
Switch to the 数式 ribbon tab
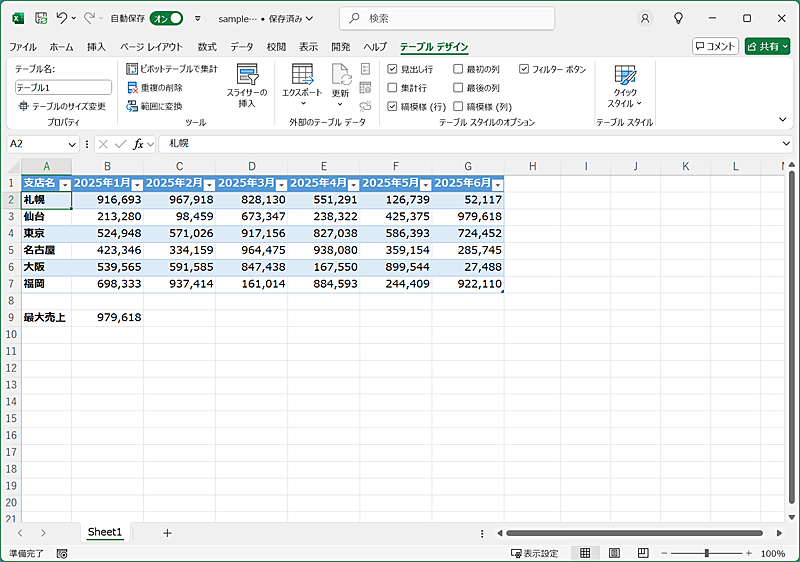click(207, 47)
